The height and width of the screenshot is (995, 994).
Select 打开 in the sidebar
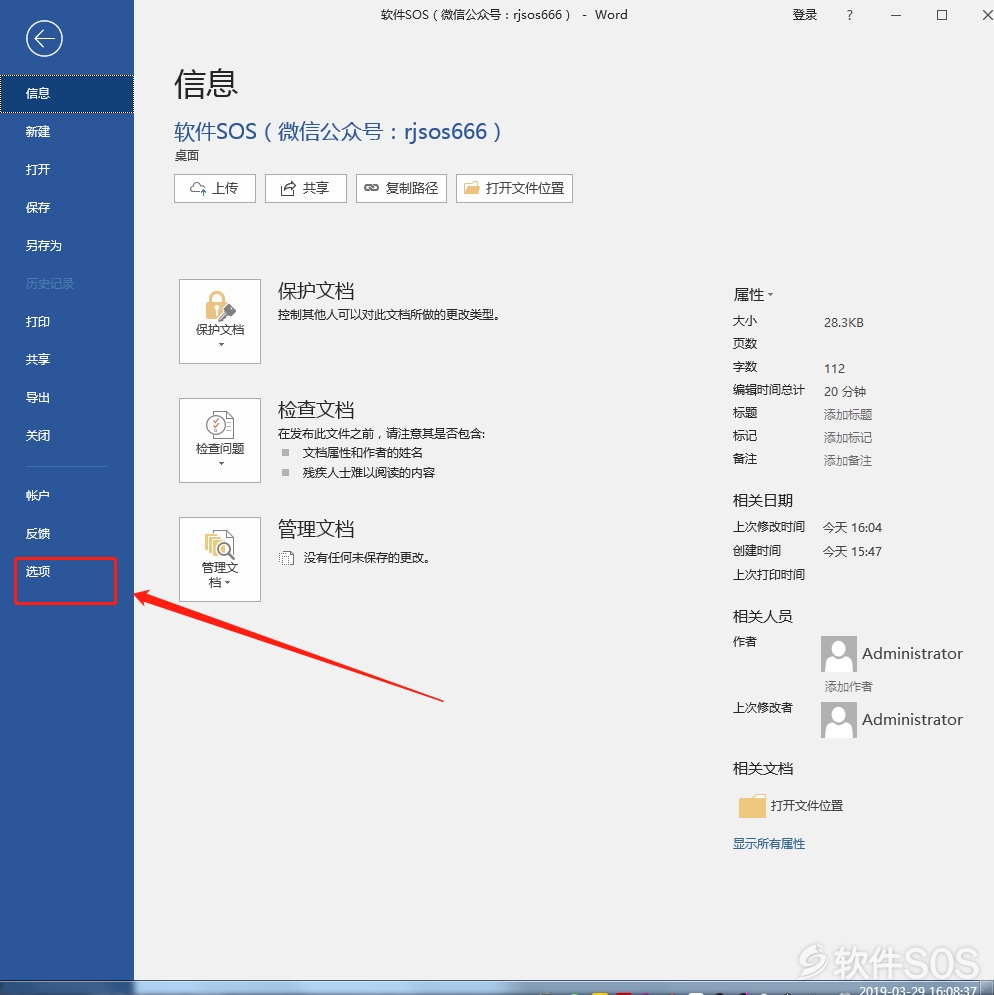(x=67, y=169)
